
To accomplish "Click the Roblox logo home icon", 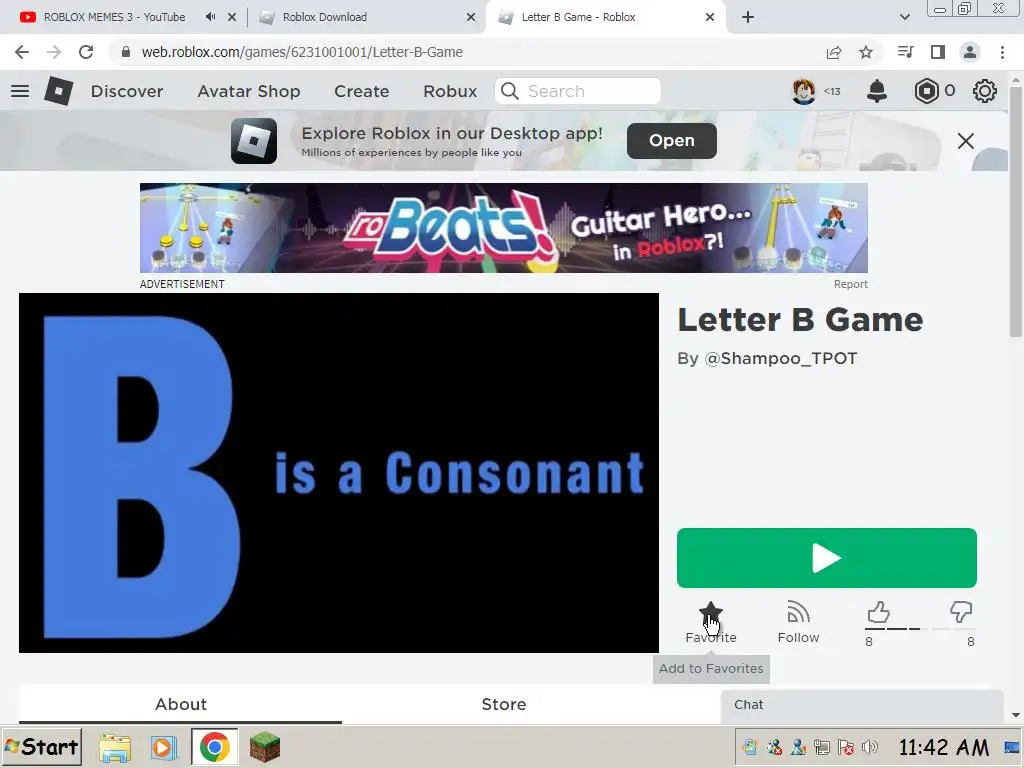I will (x=58, y=91).
